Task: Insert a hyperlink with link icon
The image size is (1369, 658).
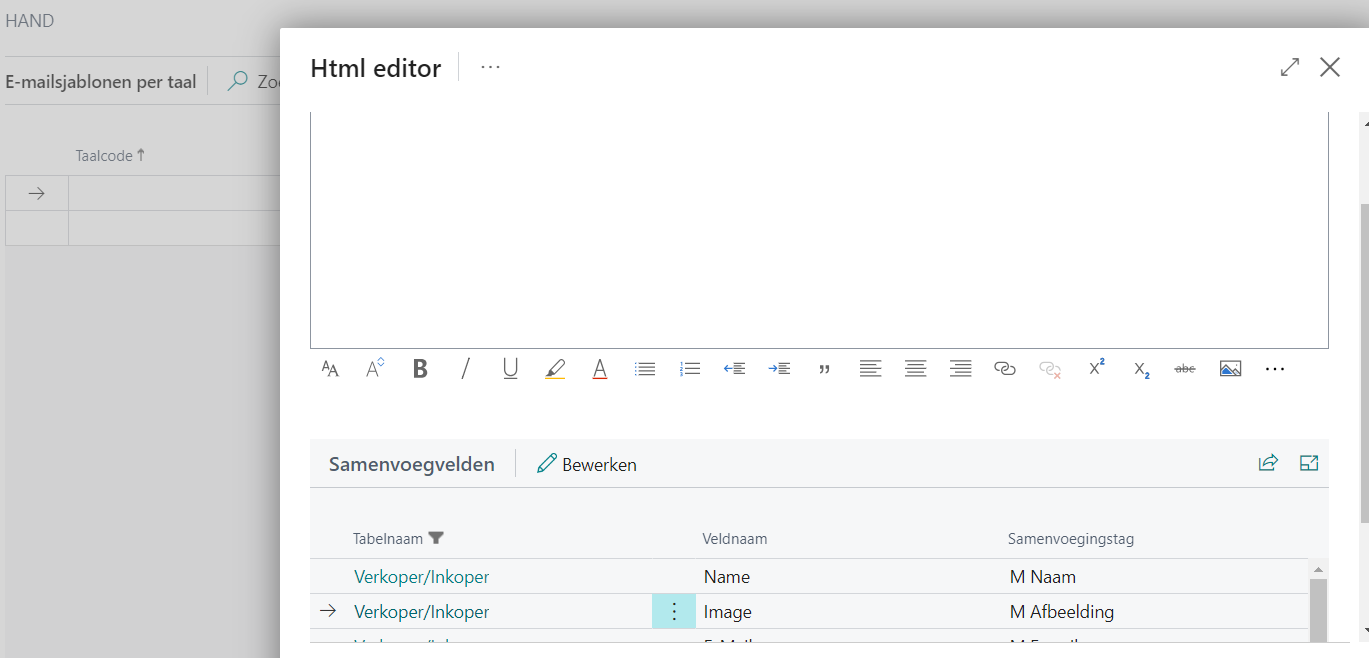Action: click(1005, 369)
